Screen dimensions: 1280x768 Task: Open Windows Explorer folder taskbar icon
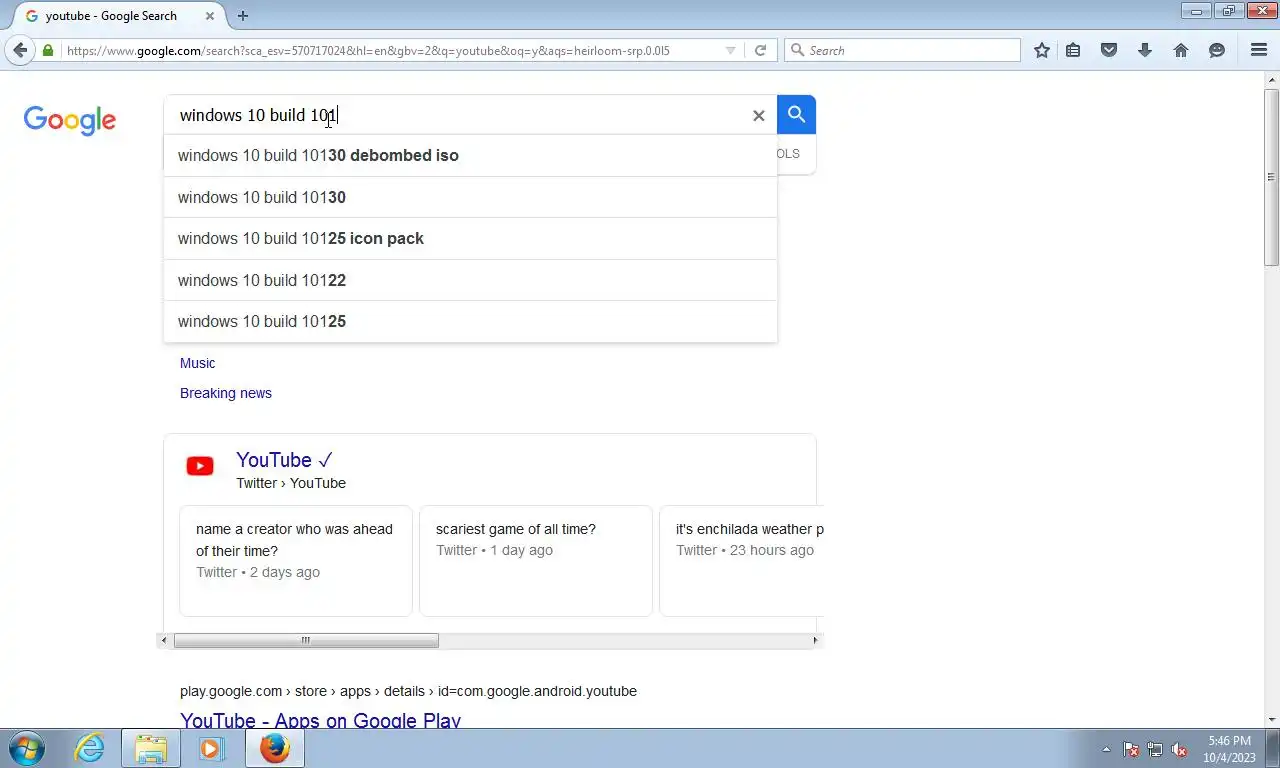point(151,748)
